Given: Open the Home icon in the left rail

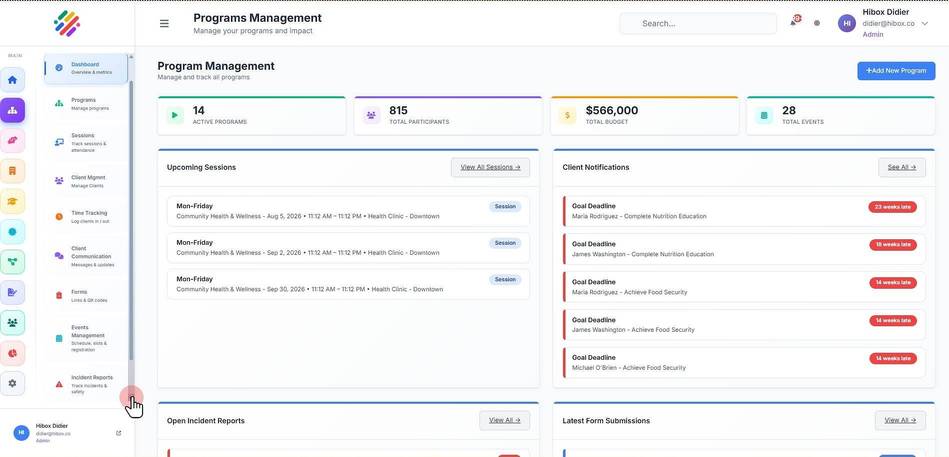Looking at the screenshot, I should 13,80.
